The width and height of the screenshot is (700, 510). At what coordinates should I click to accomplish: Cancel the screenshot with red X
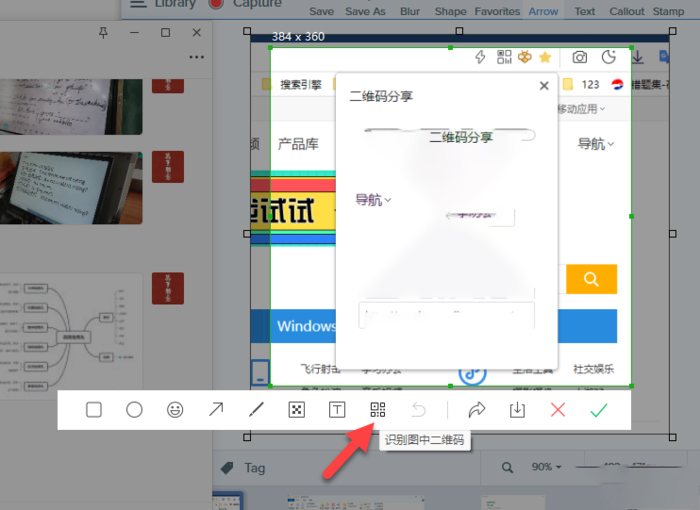558,410
